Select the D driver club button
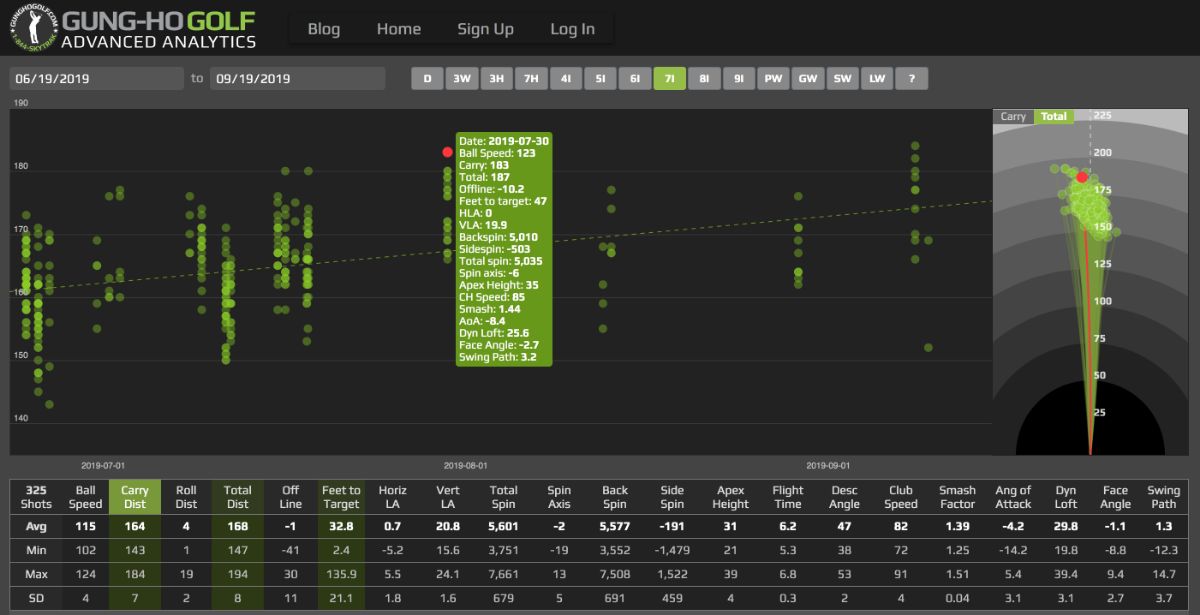Screen dimensions: 1200x615 (427, 78)
